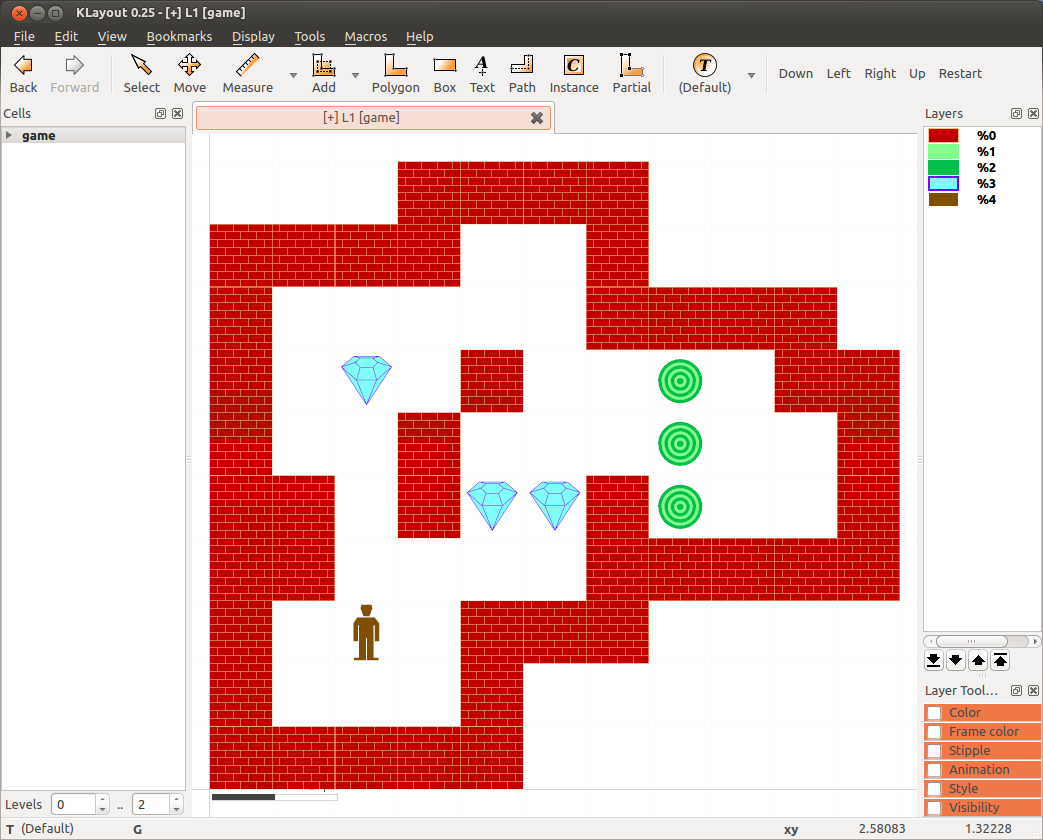This screenshot has height=840, width=1043.
Task: Activate the Partial selection tool
Action: (x=631, y=74)
